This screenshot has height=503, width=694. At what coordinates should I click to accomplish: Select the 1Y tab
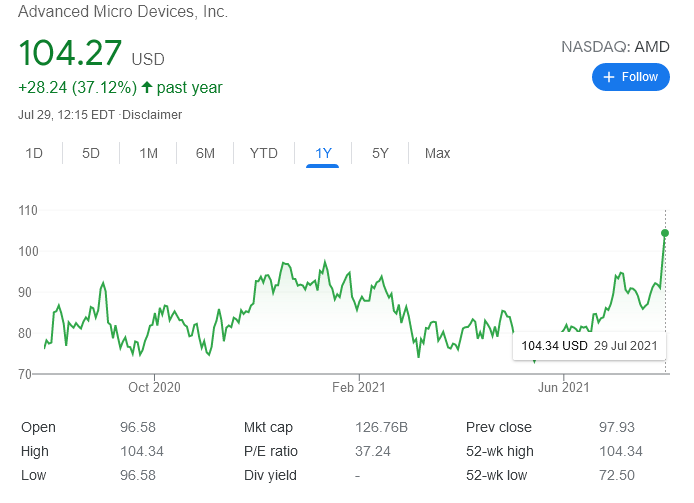click(x=323, y=153)
